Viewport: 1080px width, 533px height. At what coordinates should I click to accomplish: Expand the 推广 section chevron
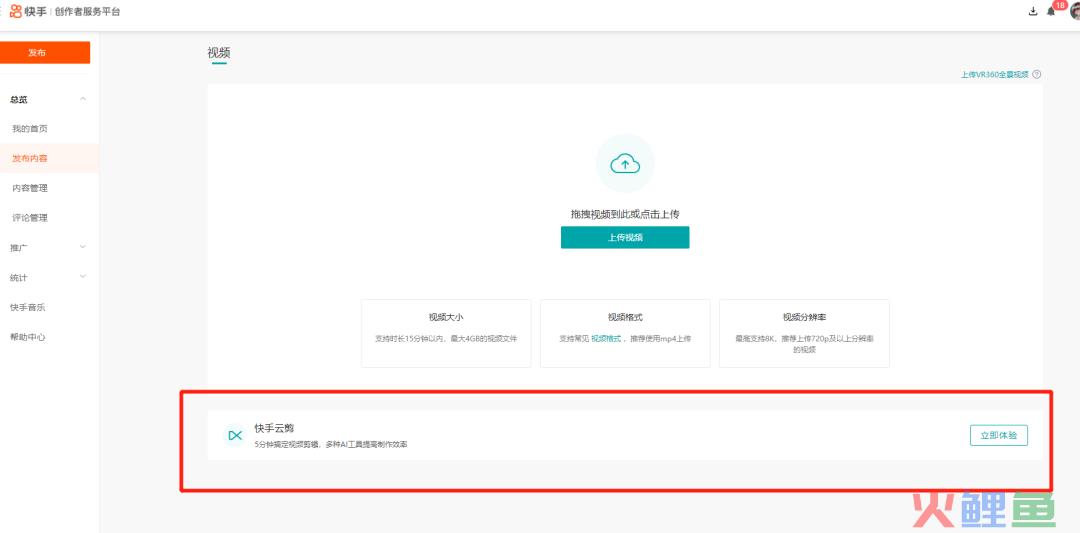click(83, 247)
